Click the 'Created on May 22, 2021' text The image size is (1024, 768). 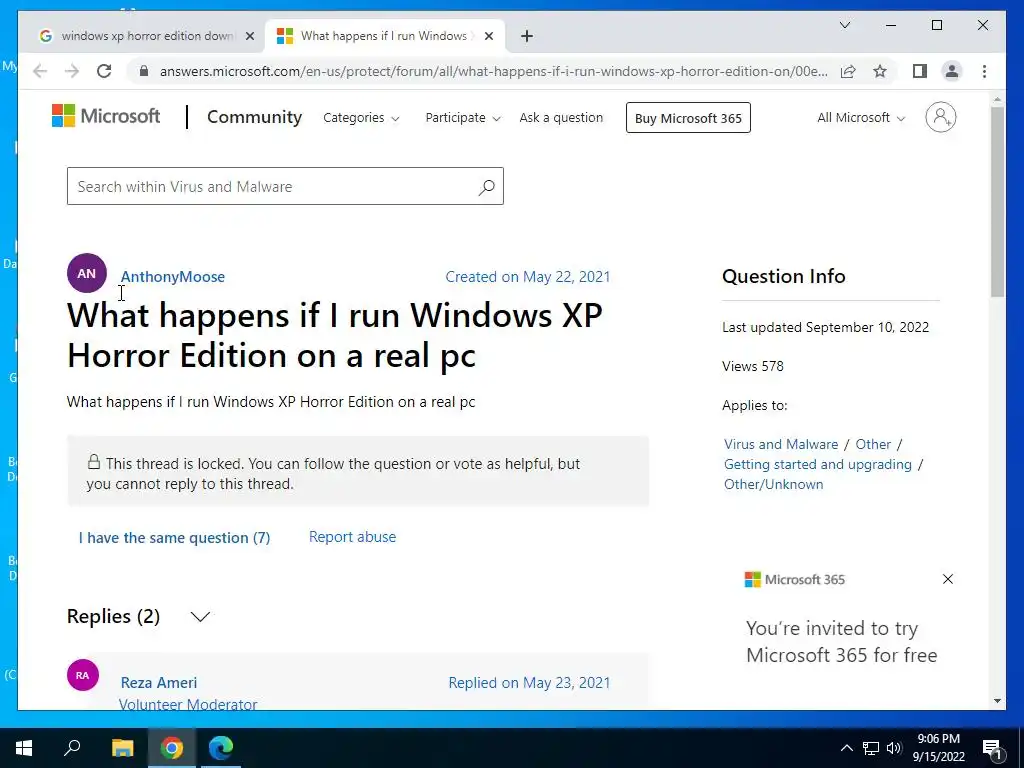pyautogui.click(x=528, y=276)
